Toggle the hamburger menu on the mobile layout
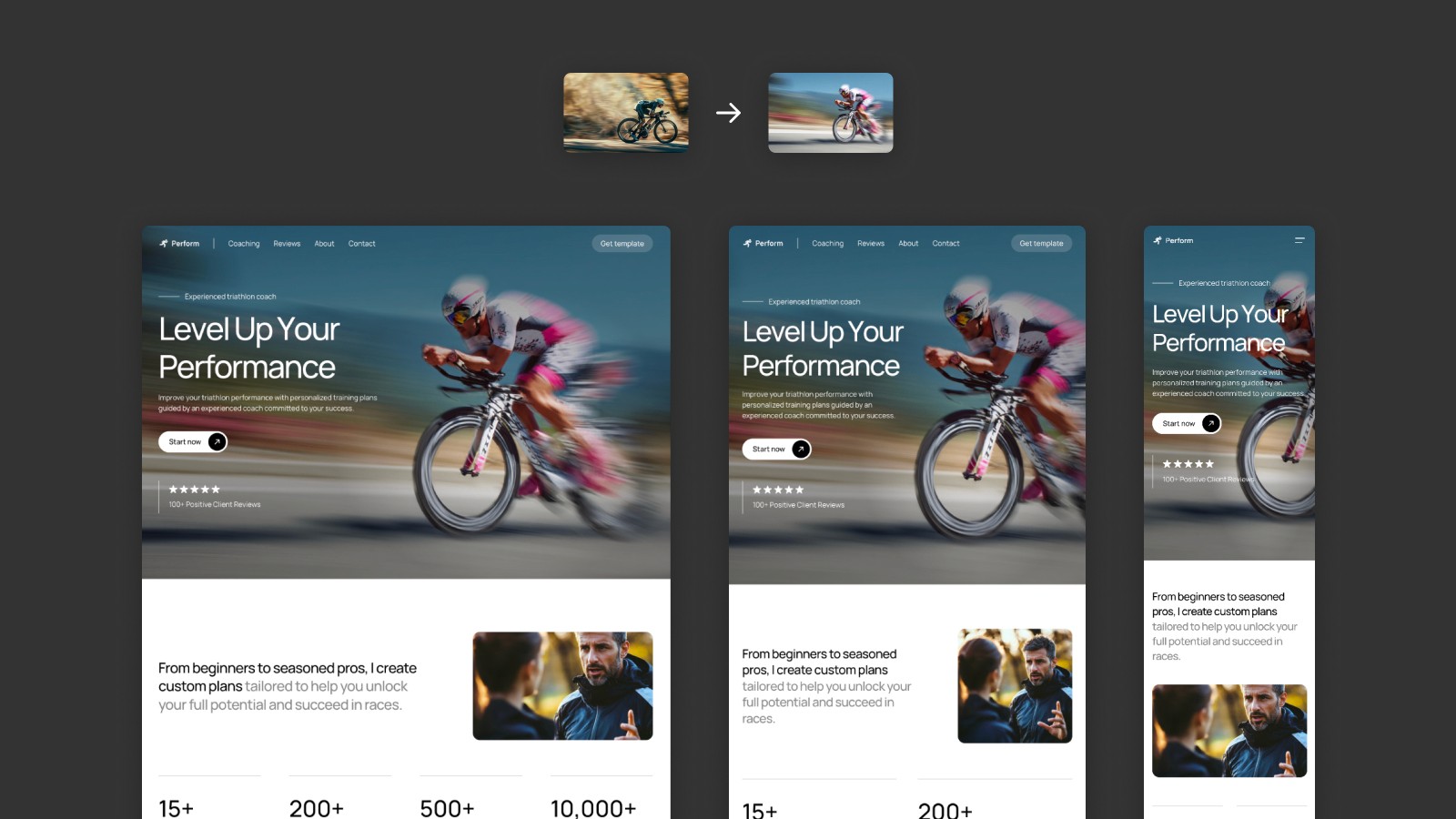The height and width of the screenshot is (819, 1456). click(1299, 240)
